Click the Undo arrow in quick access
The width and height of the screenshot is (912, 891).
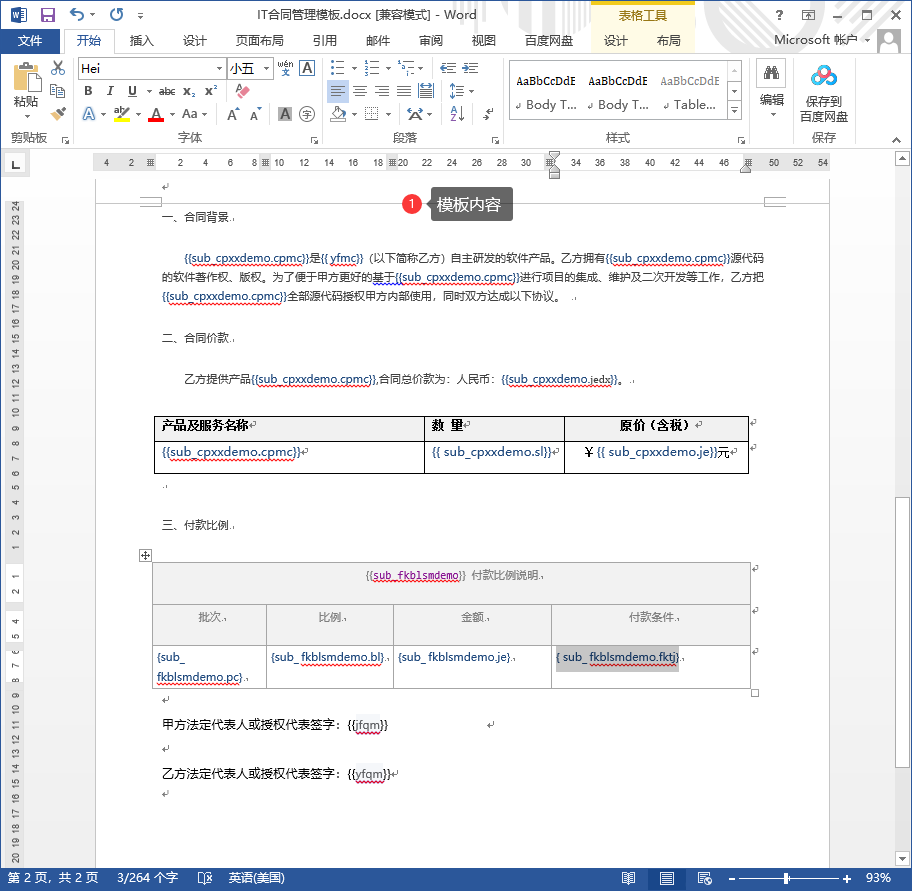(x=77, y=15)
